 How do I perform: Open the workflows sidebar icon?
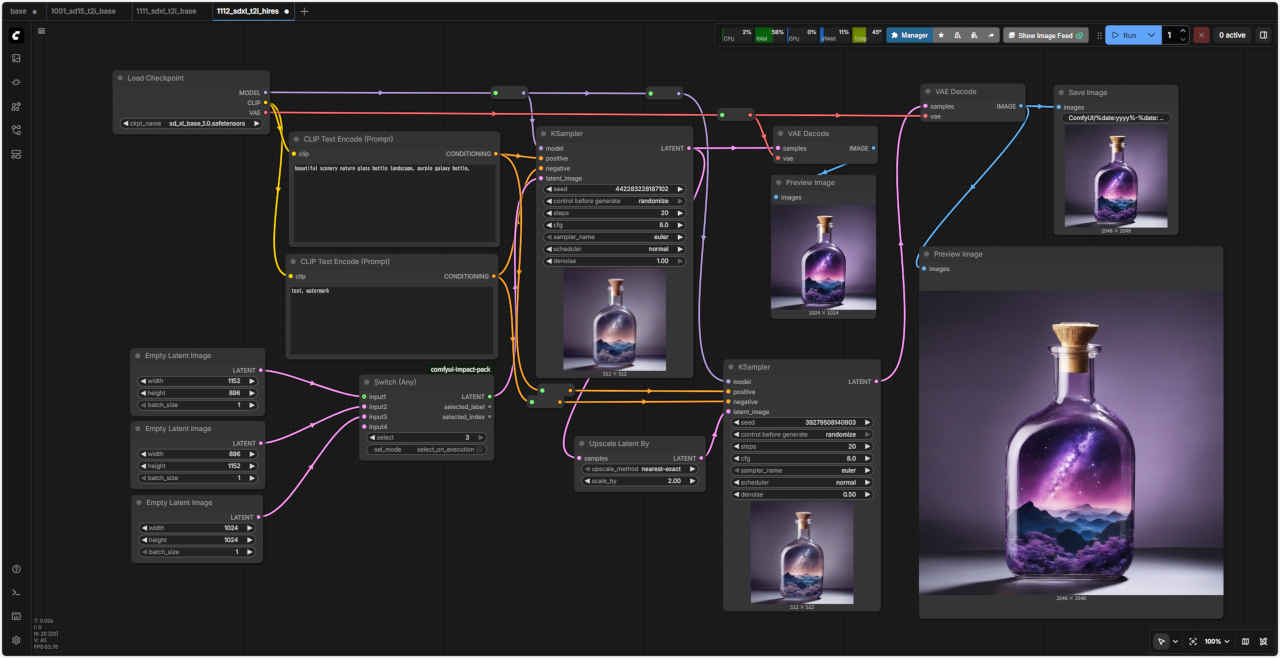coord(16,130)
